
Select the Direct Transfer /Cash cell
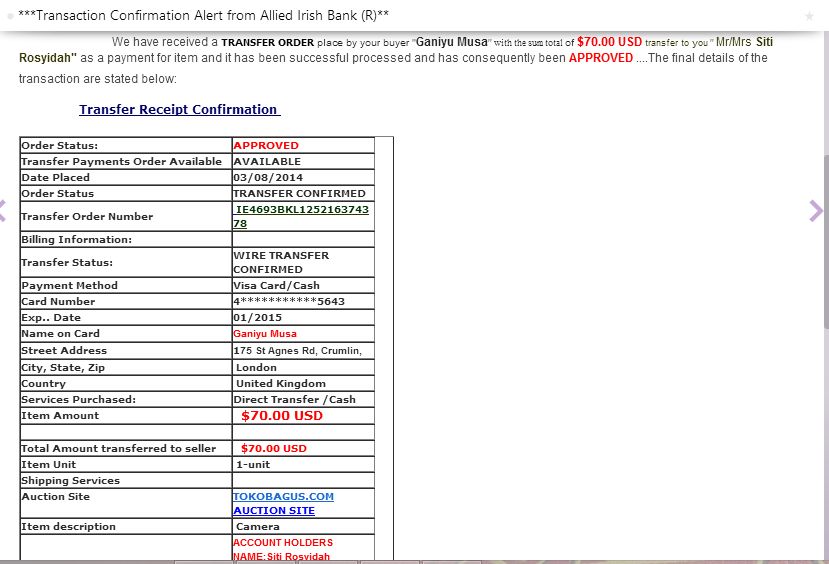(x=303, y=400)
